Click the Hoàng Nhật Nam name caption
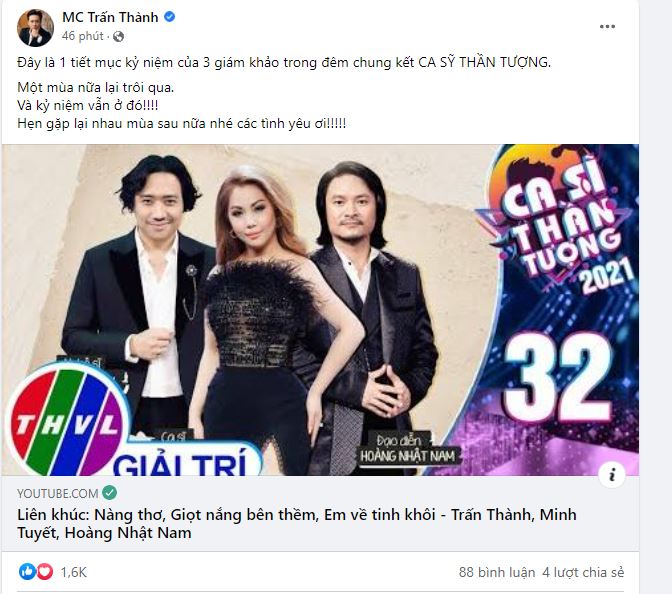This screenshot has width=672, height=594. [x=408, y=456]
